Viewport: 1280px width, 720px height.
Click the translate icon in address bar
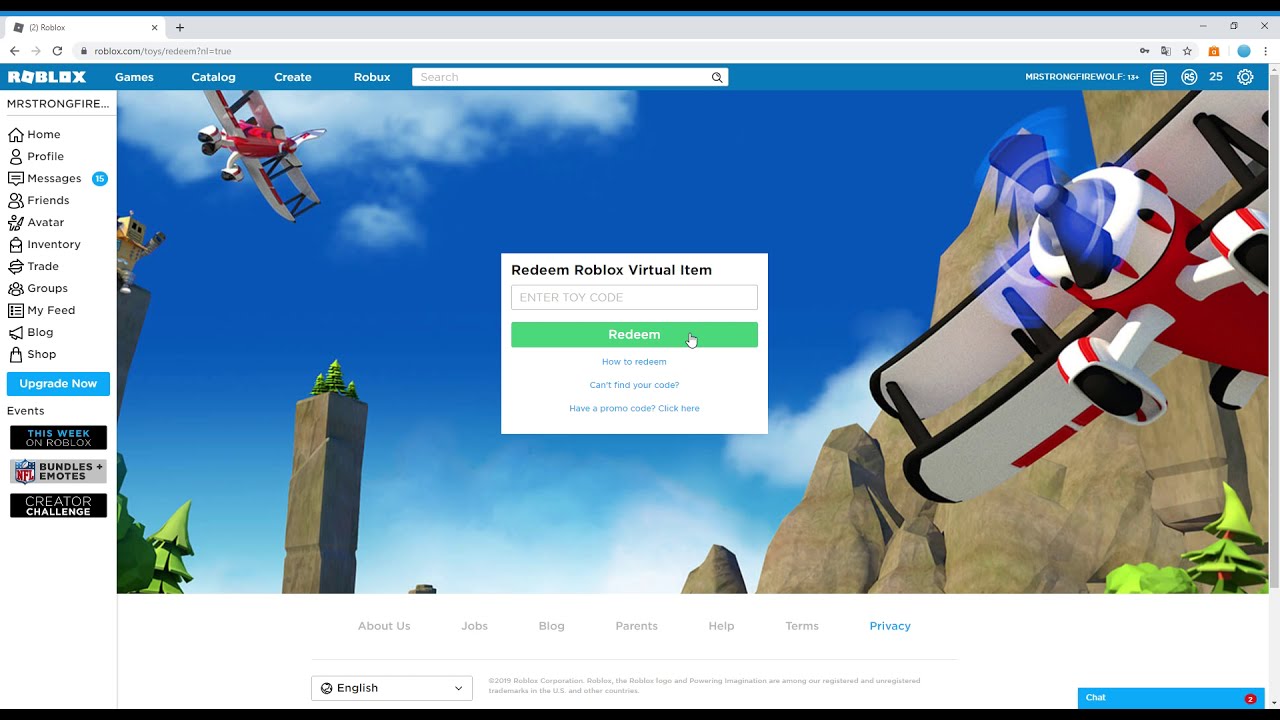point(1166,51)
